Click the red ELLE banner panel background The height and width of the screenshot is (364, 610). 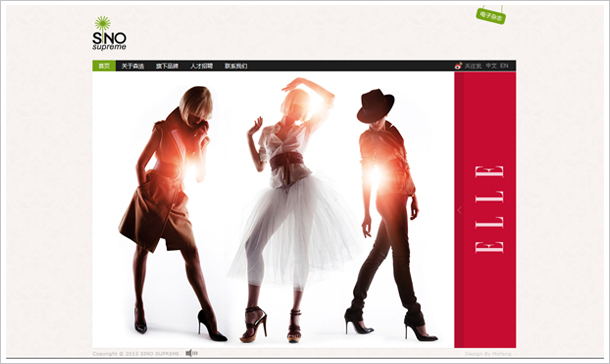click(x=485, y=117)
